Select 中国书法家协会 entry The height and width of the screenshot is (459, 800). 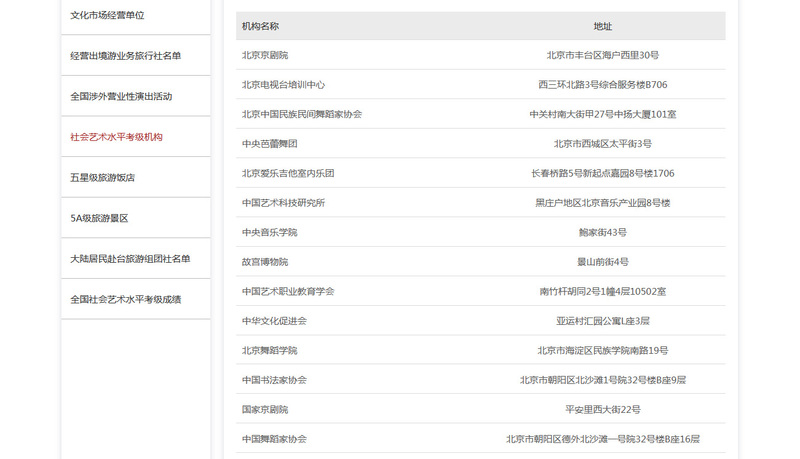(274, 380)
